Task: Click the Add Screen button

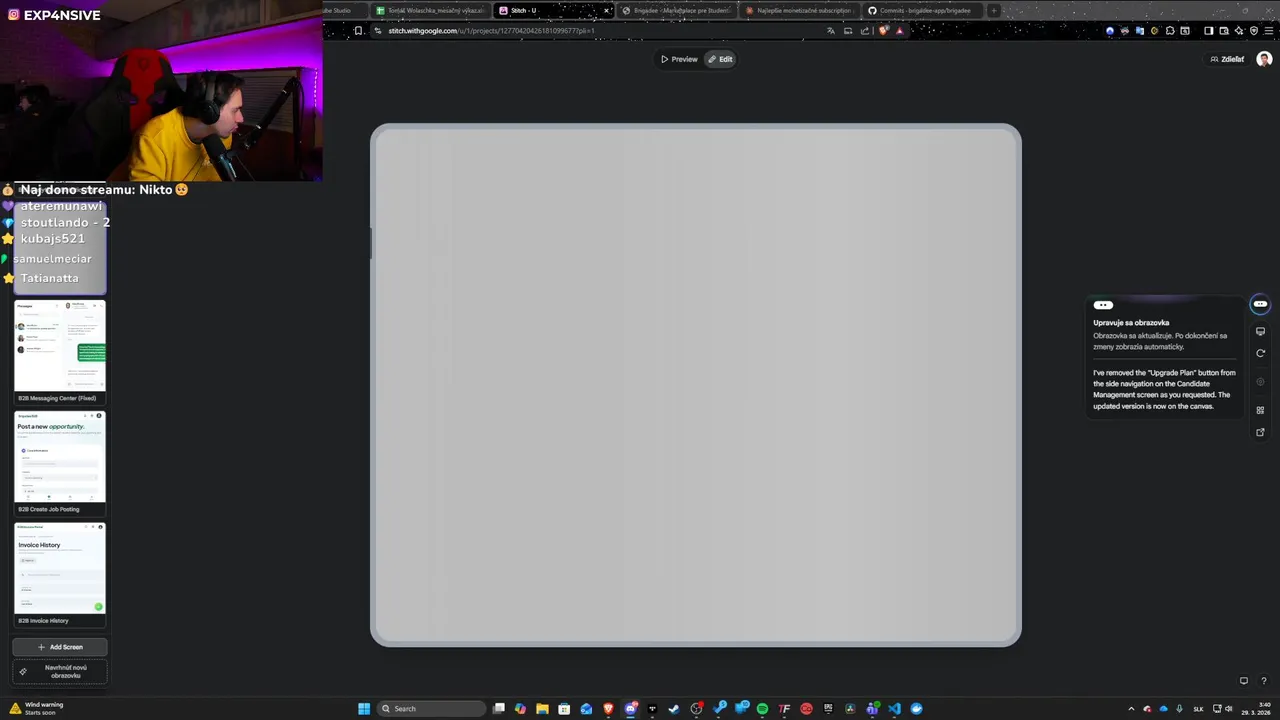Action: 60,647
